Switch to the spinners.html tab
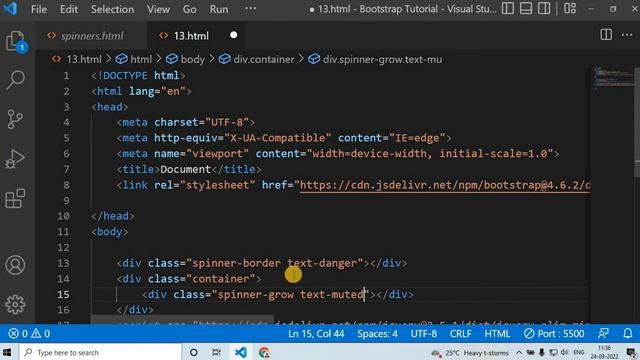The width and height of the screenshot is (640, 360). click(91, 36)
